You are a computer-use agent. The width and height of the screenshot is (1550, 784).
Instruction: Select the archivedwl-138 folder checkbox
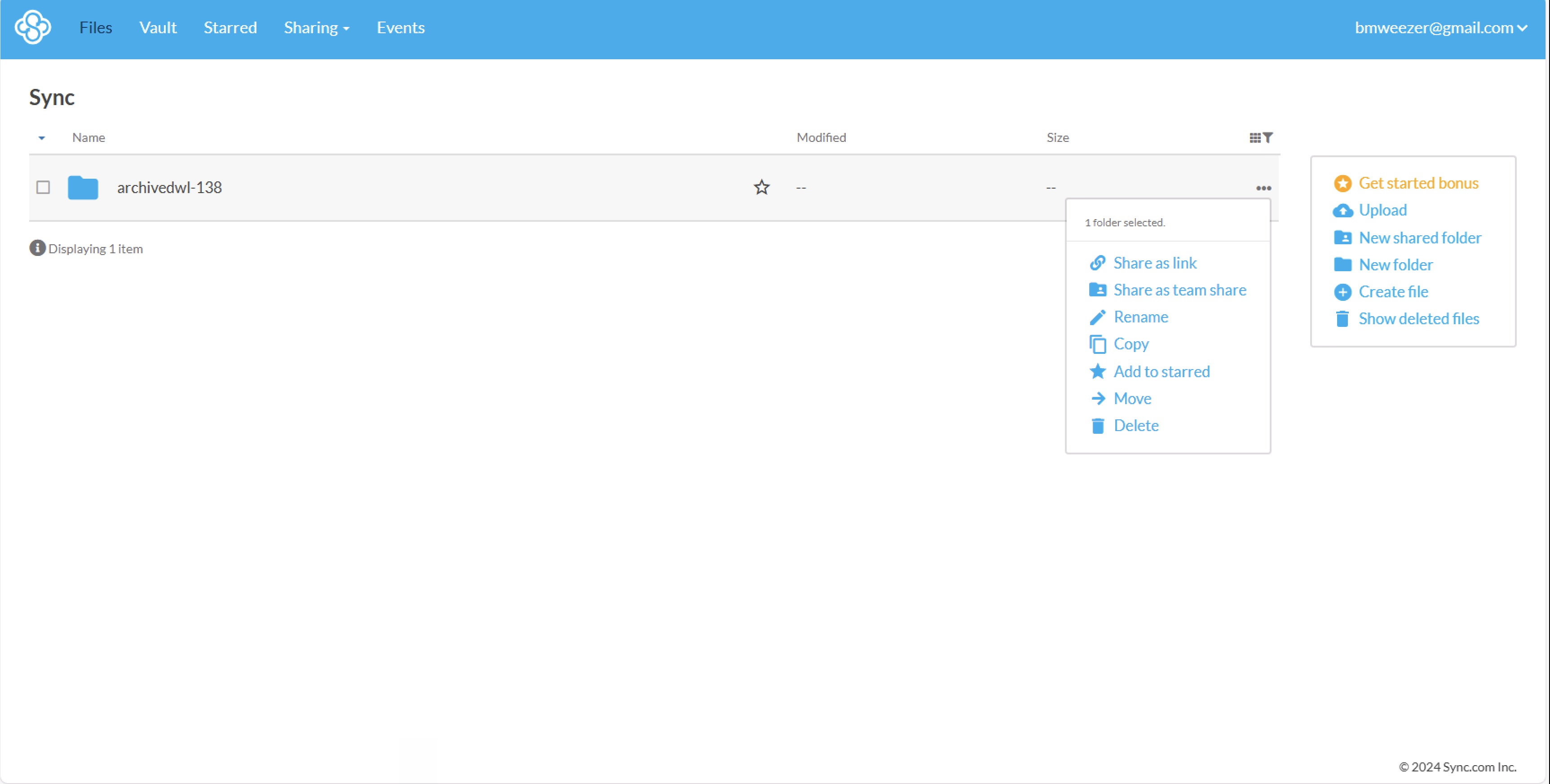[43, 188]
